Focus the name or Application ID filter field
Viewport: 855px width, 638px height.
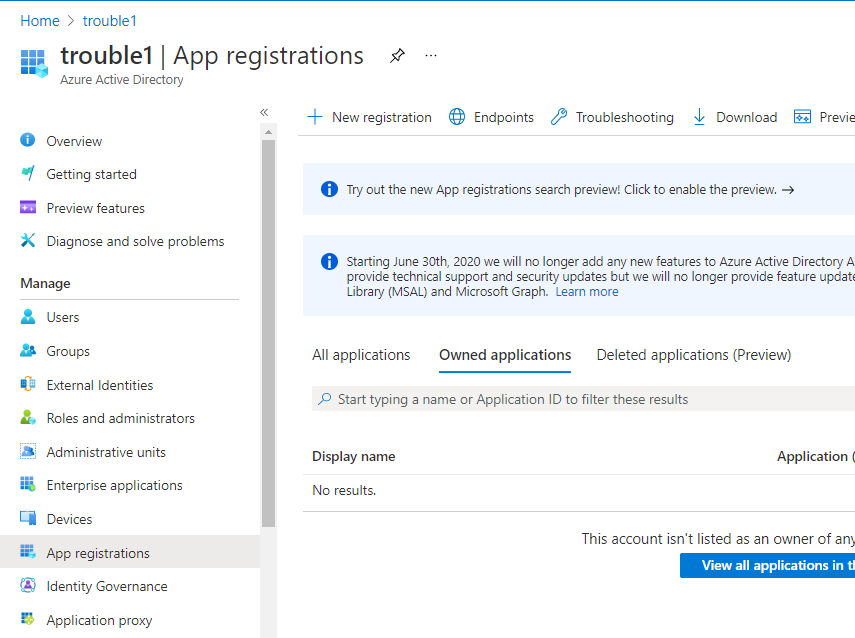(583, 399)
